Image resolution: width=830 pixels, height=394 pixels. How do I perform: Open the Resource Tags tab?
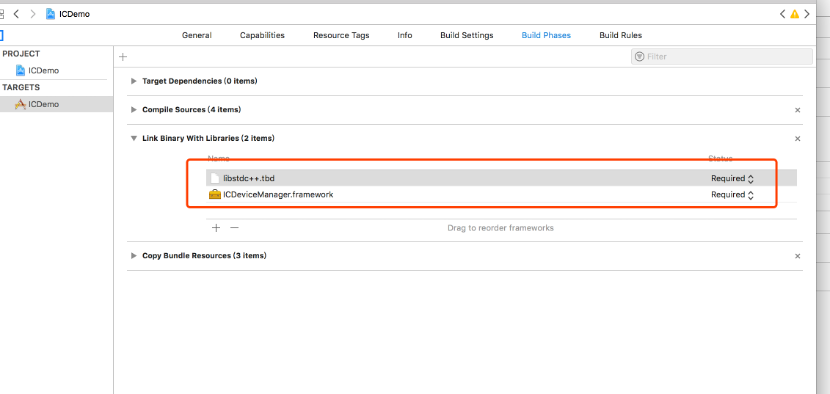(x=341, y=35)
